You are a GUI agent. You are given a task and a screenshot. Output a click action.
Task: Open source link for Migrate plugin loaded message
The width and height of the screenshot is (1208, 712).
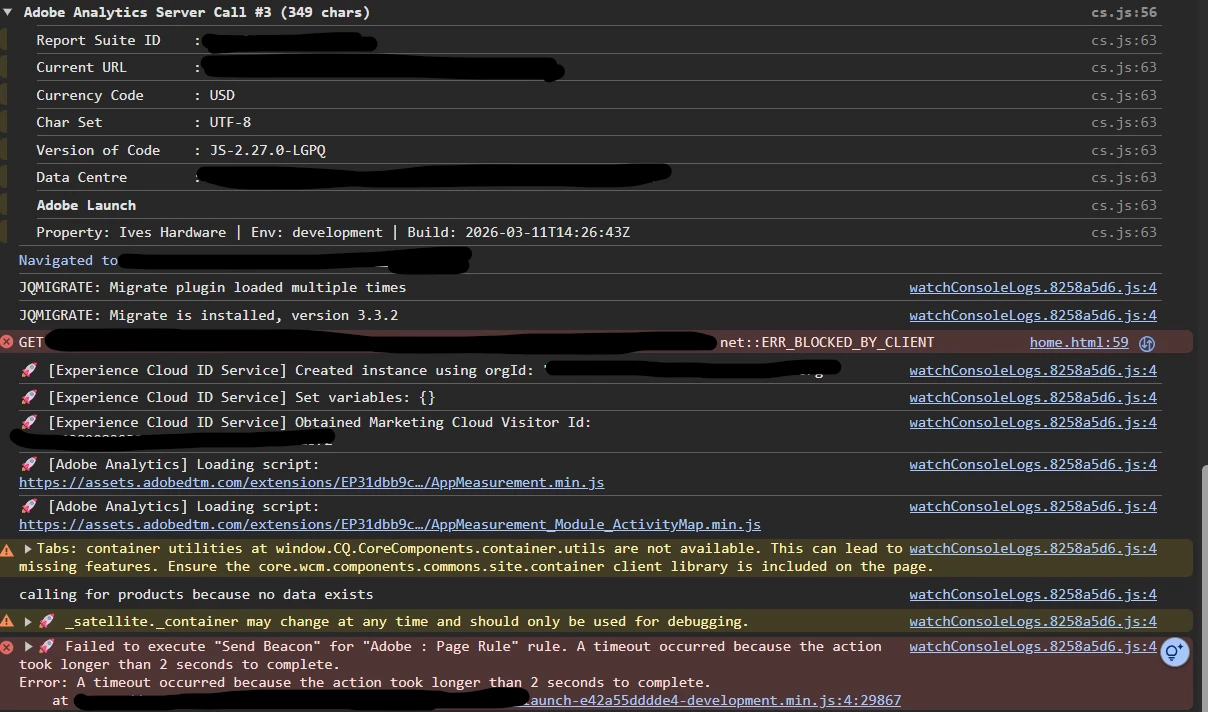(x=1033, y=287)
